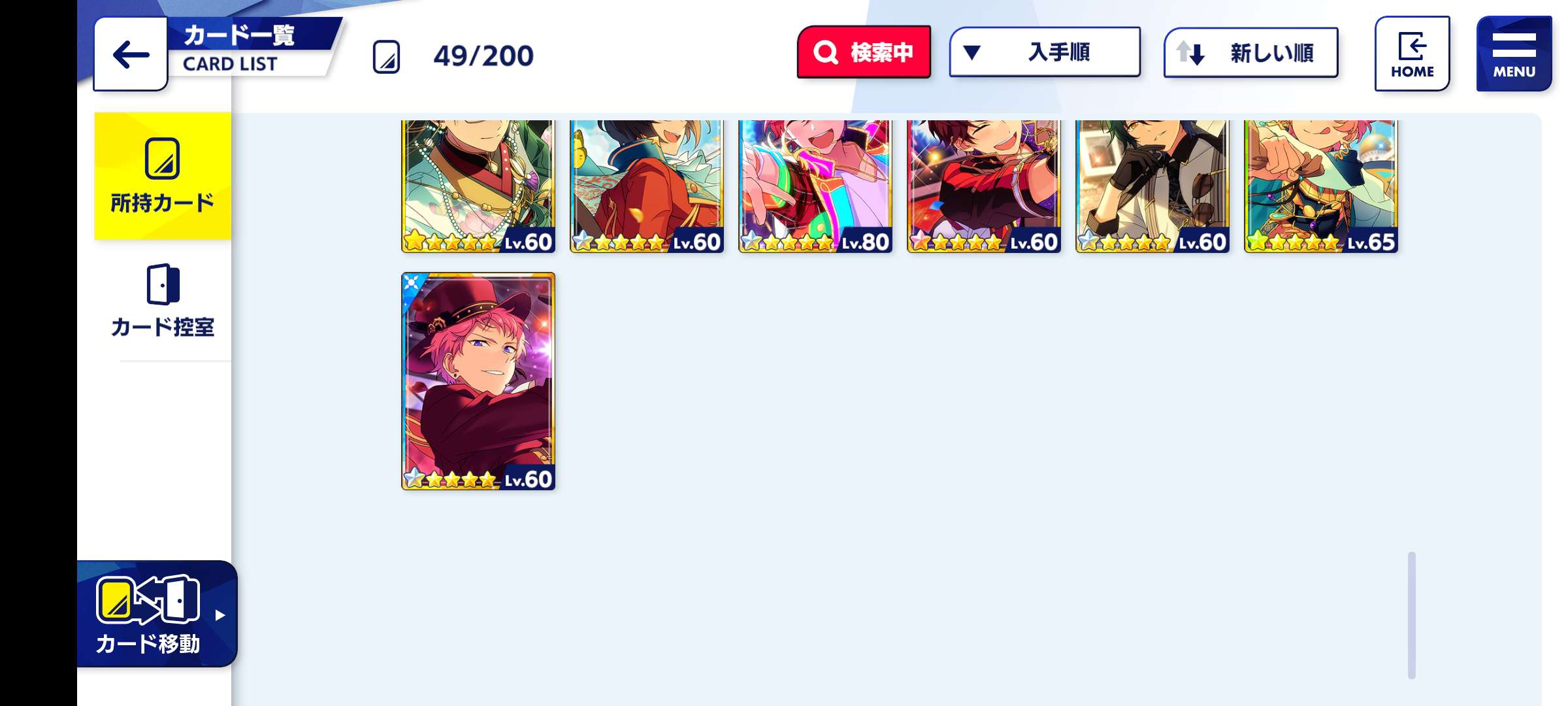Screen dimensions: 1568x706
Task: Expand the カード移動 panel arrow
Action: pos(220,615)
